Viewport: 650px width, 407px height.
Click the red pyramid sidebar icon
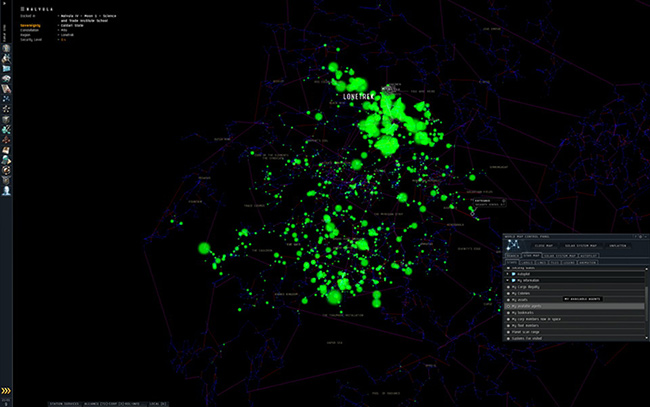(x=6, y=140)
